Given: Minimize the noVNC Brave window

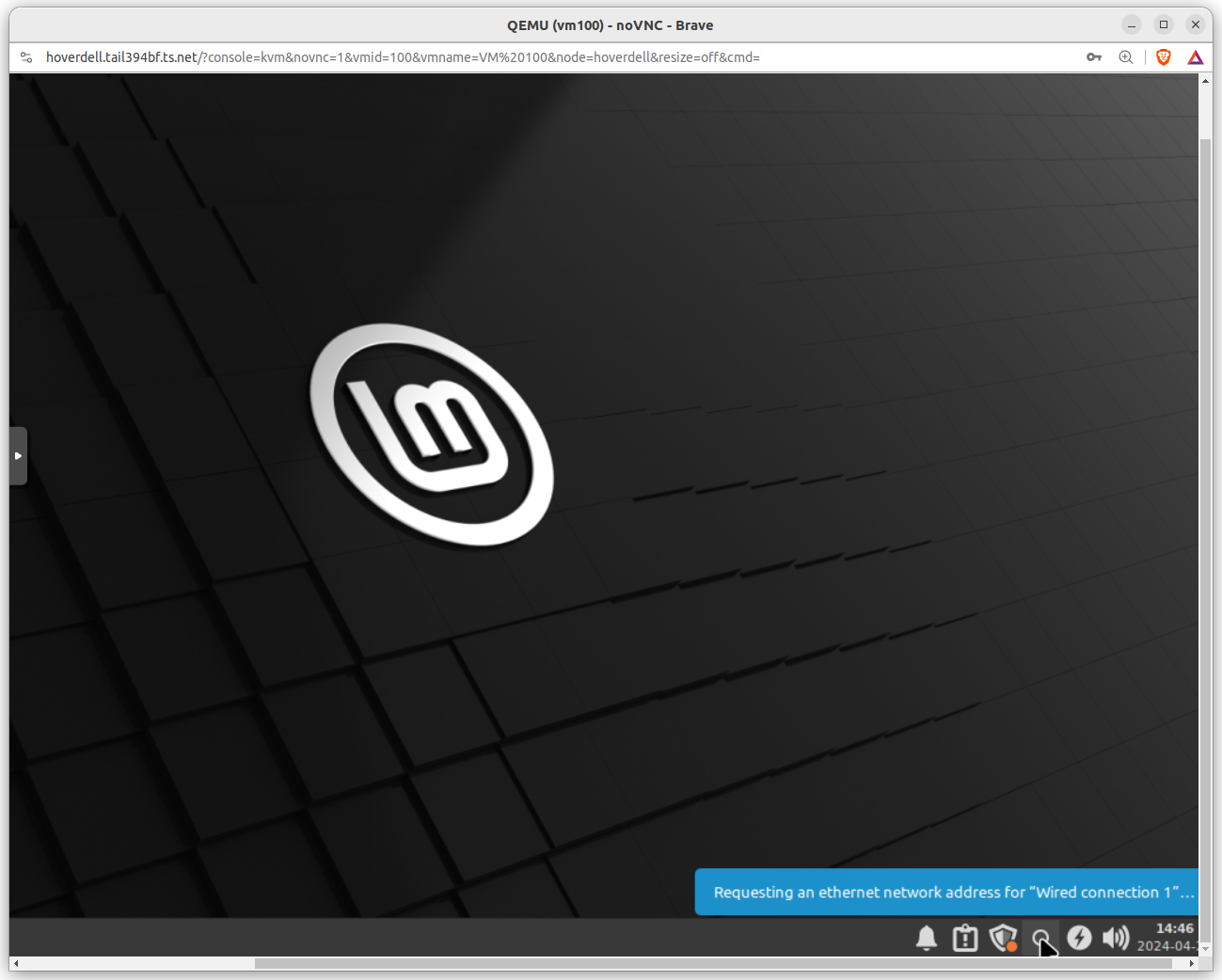Looking at the screenshot, I should pos(1132,24).
